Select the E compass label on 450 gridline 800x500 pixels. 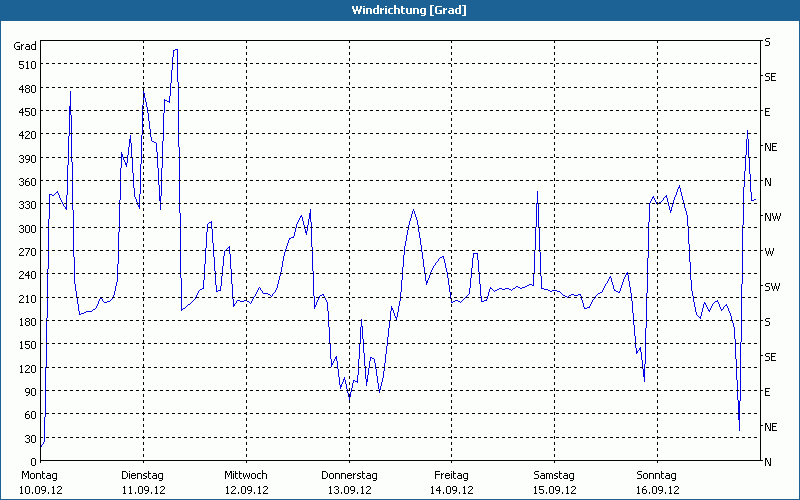(767, 112)
